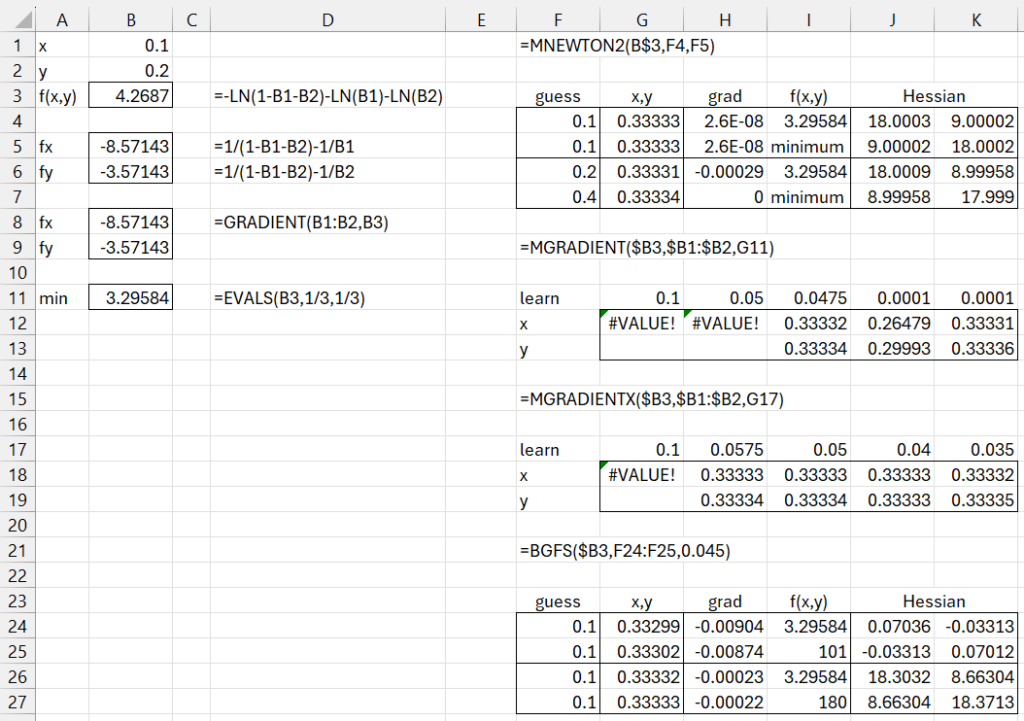The height and width of the screenshot is (721, 1024).
Task: Click the learn label cell near MGRADIENT results
Action: pos(558,297)
